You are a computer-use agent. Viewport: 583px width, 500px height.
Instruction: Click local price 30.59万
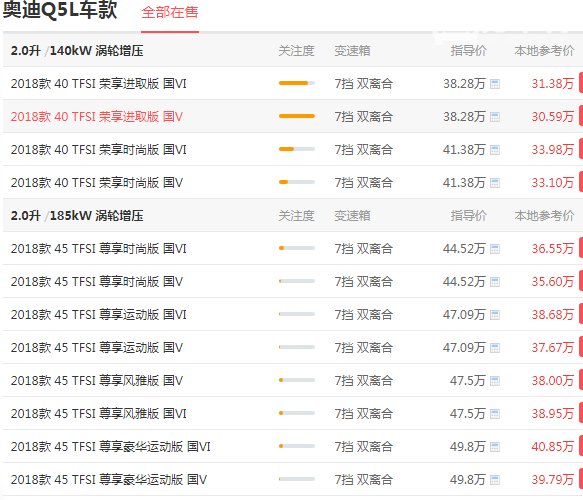point(553,117)
